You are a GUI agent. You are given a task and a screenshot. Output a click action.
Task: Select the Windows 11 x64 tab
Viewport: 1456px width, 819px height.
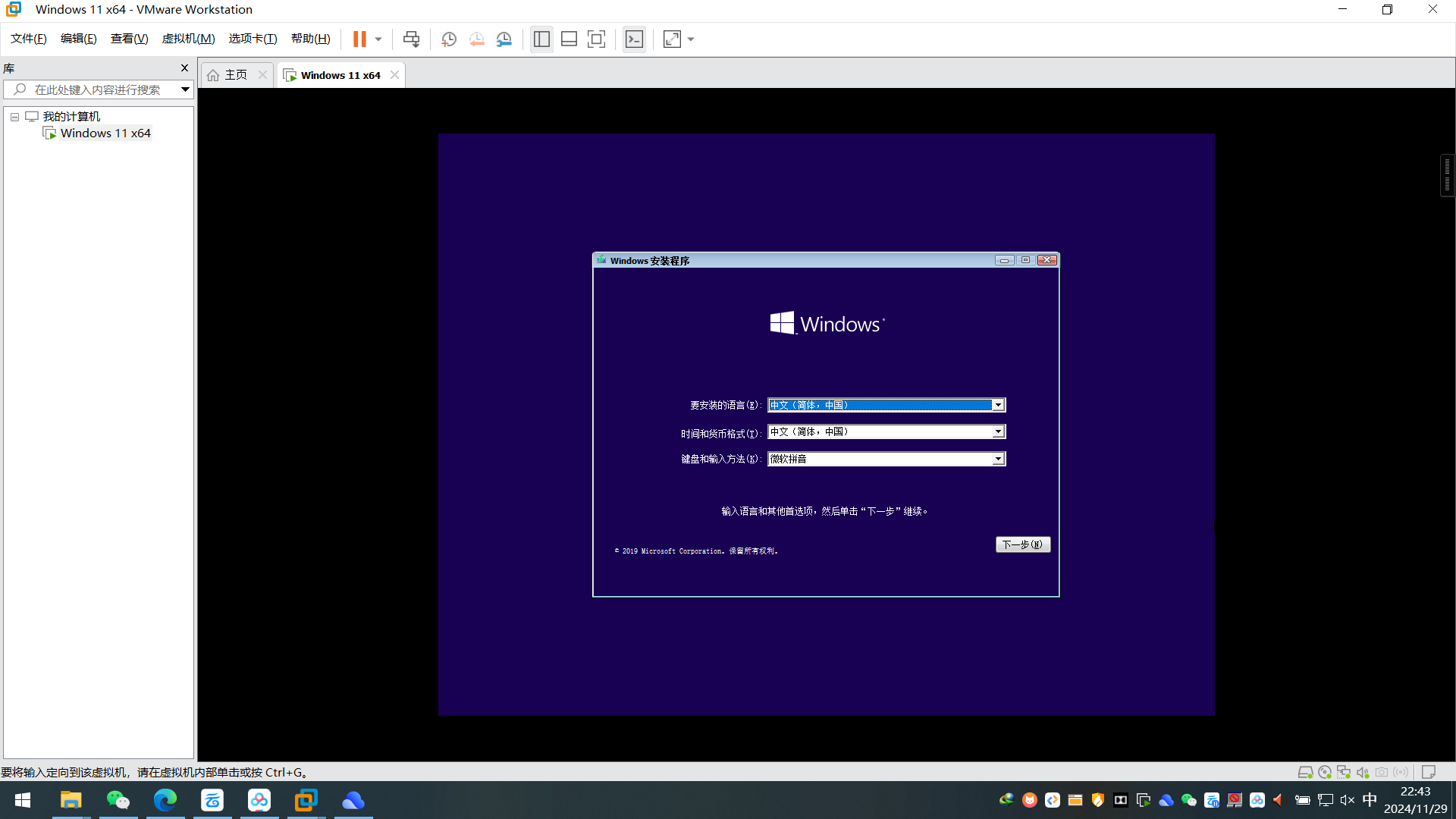[340, 74]
